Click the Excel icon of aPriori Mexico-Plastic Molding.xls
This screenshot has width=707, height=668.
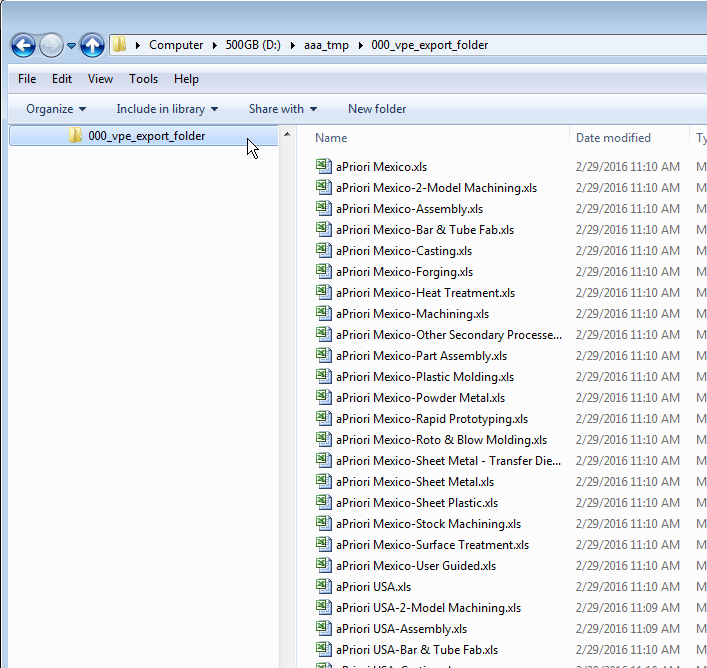click(x=323, y=376)
